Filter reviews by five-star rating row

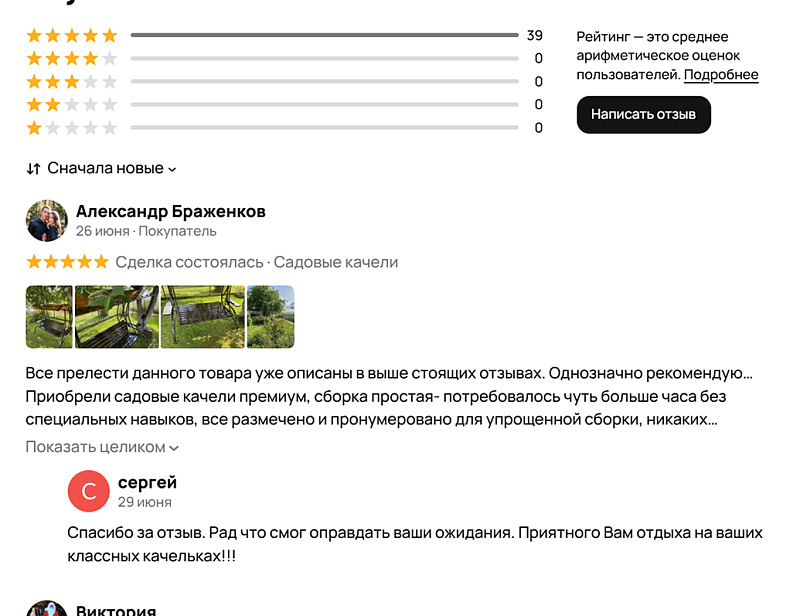click(x=284, y=35)
